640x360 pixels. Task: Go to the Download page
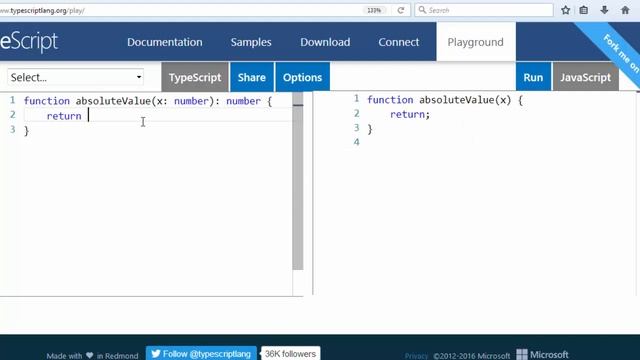tap(325, 42)
